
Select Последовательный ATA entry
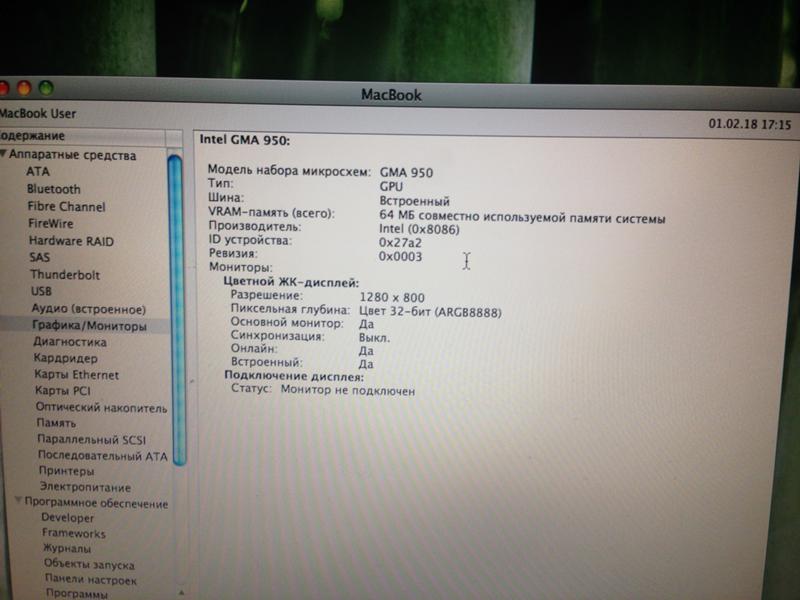pos(103,456)
